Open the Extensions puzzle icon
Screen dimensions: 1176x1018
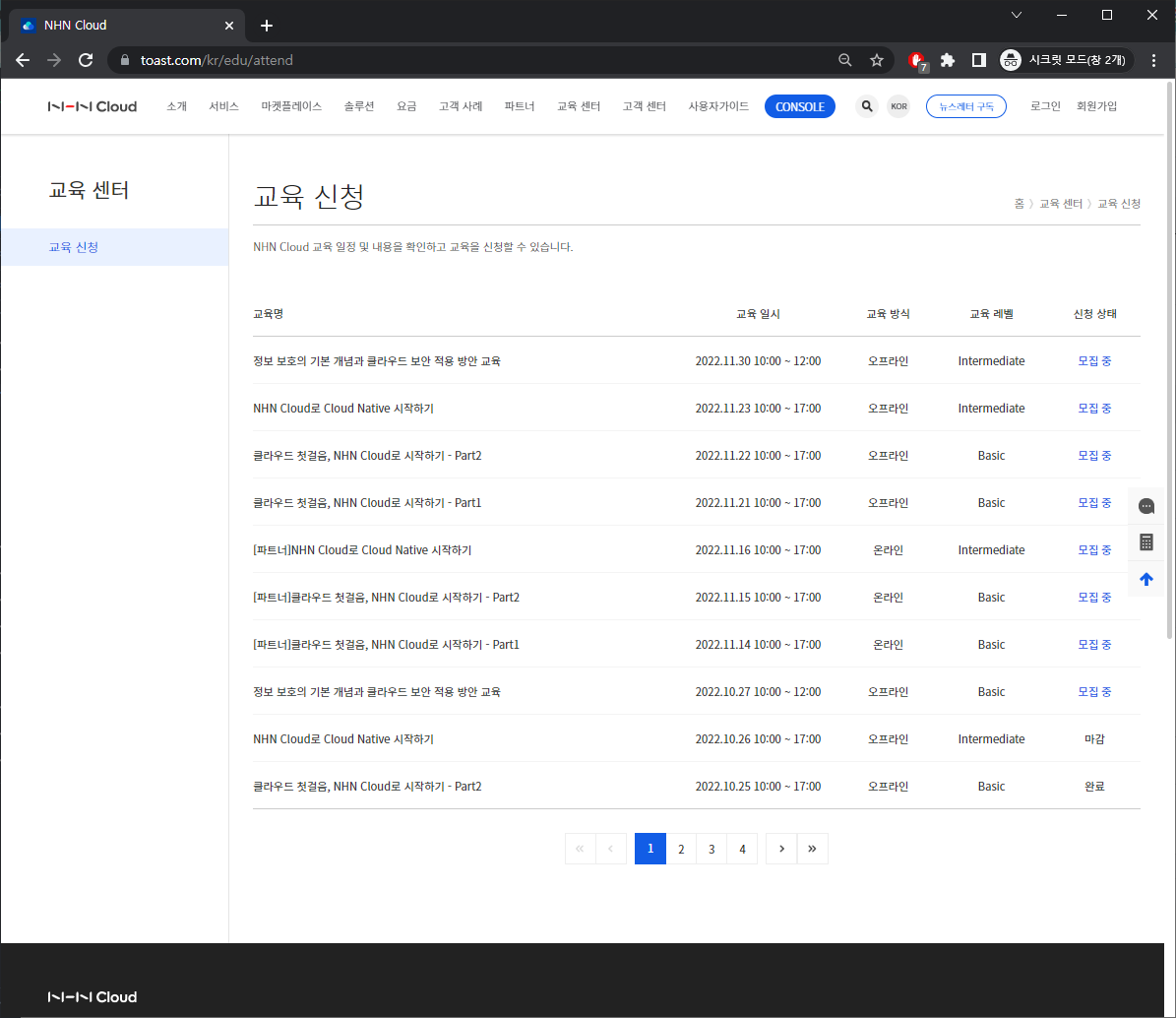(948, 60)
